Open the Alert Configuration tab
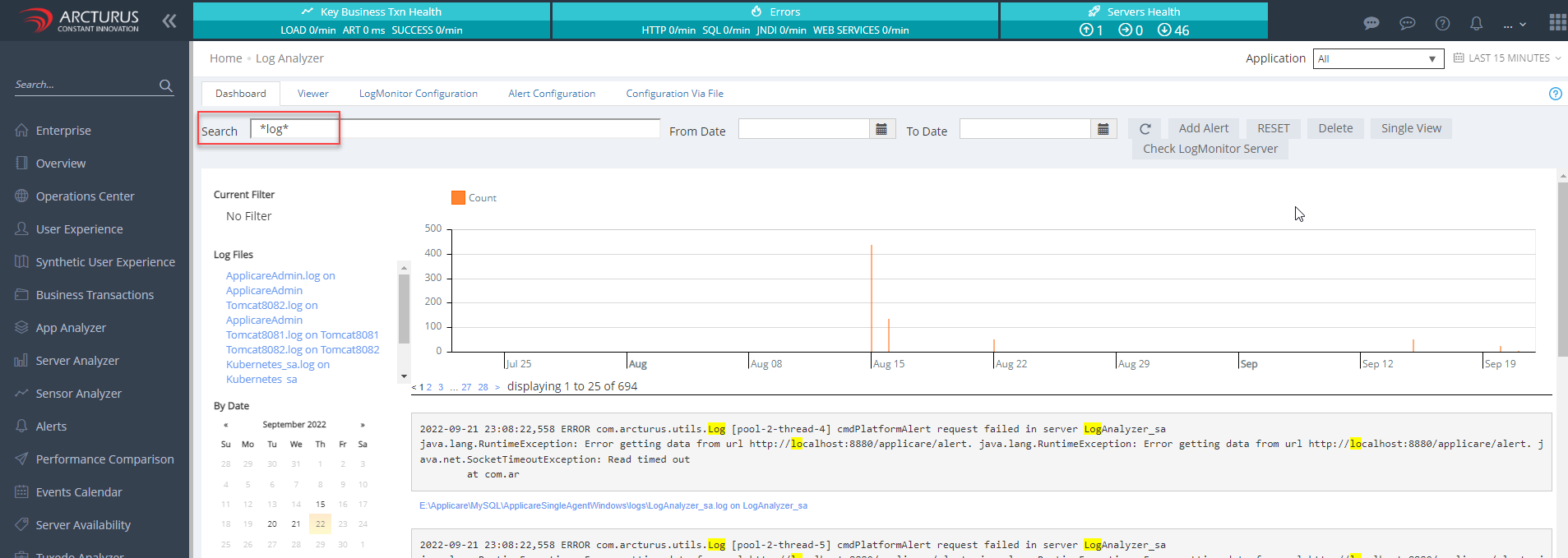 coord(551,94)
